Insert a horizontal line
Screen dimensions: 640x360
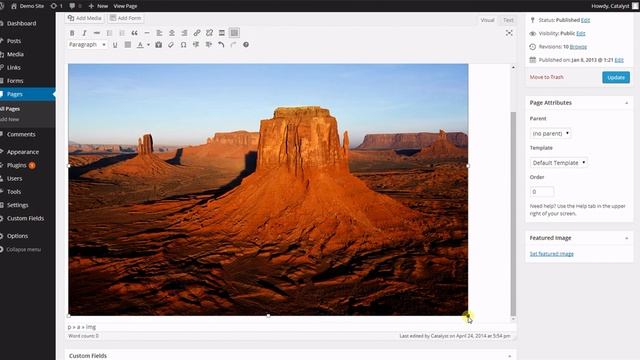click(147, 33)
